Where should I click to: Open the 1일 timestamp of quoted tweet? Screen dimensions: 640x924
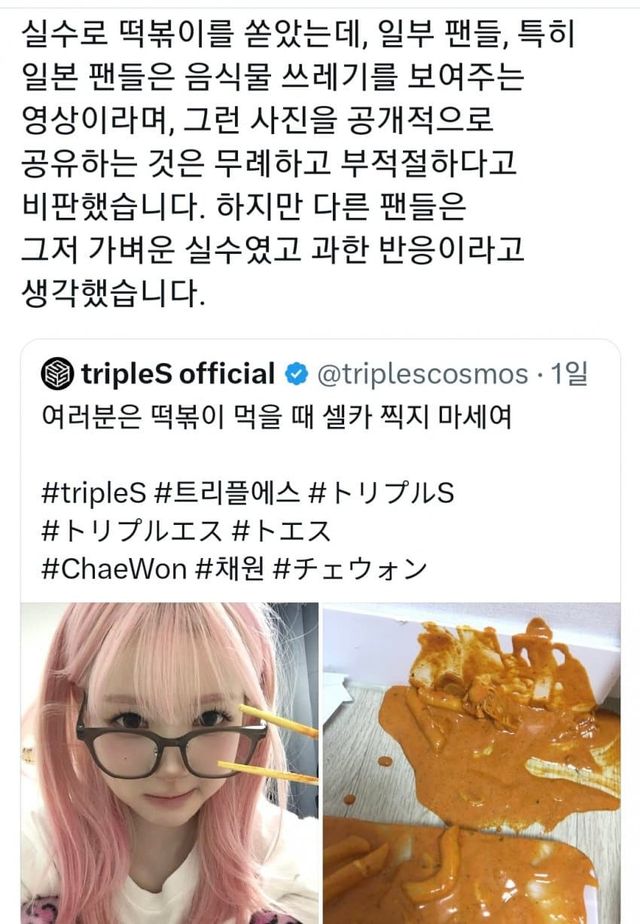tap(569, 374)
